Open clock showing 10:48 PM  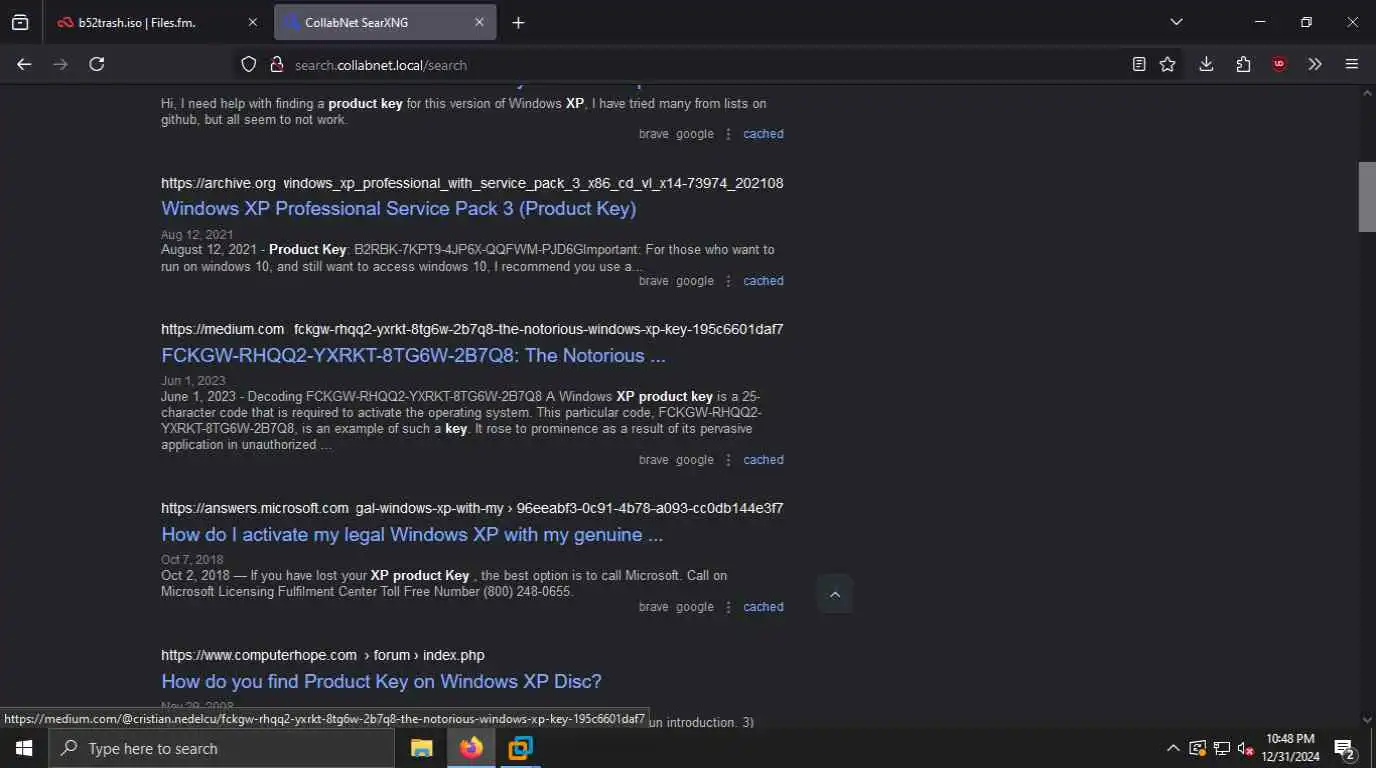(x=1290, y=748)
